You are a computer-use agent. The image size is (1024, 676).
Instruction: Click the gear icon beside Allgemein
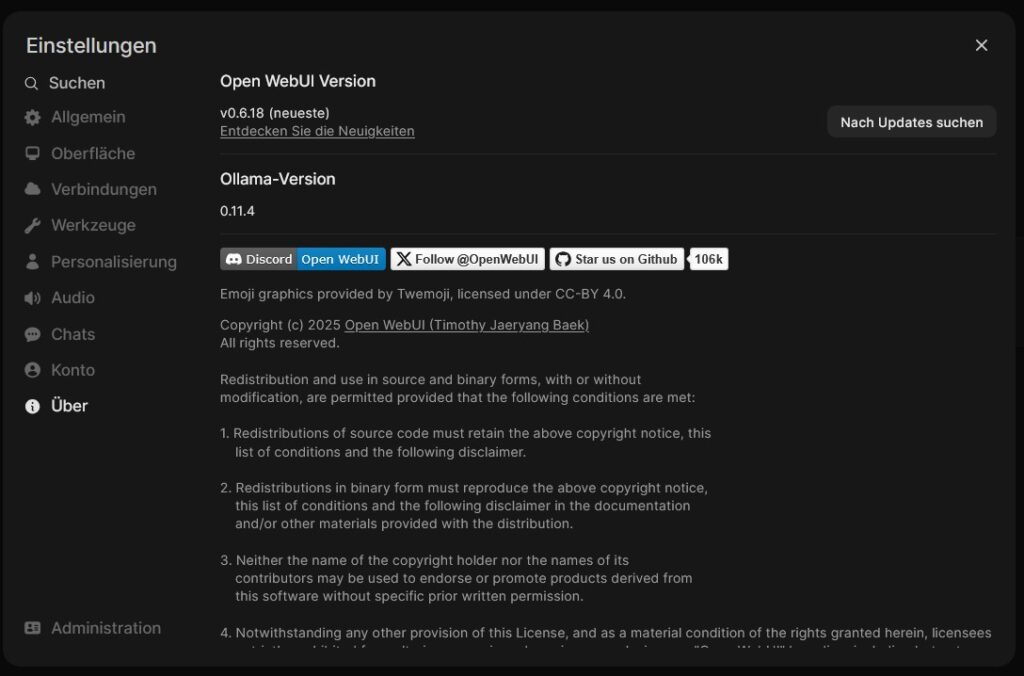coord(33,117)
